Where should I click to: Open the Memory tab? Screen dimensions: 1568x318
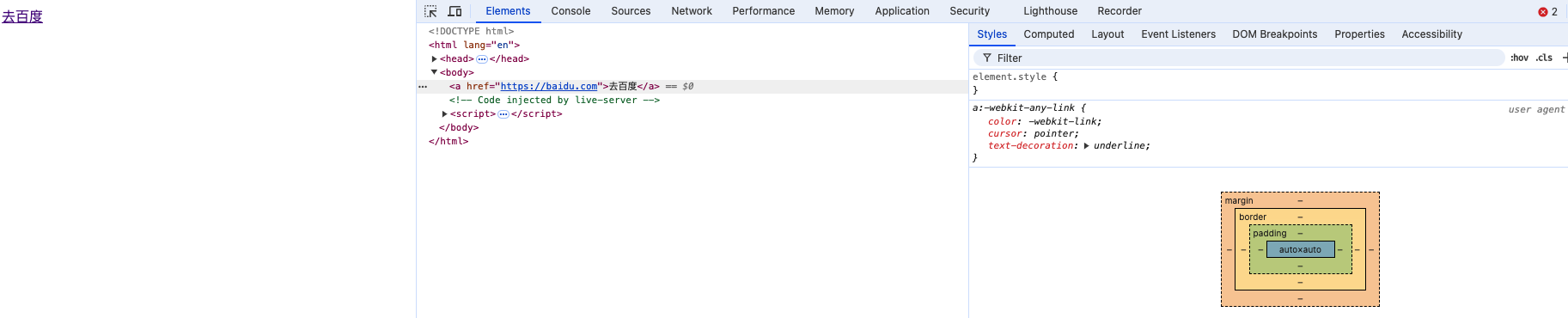834,11
